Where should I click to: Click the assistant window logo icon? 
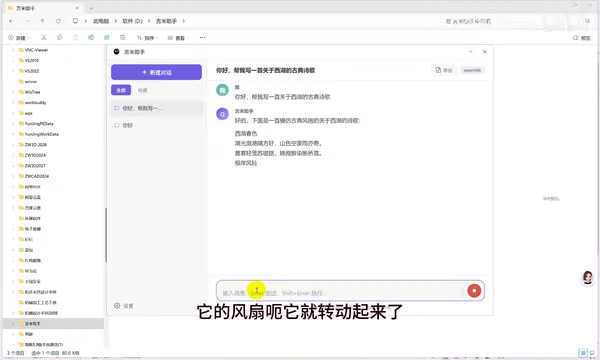(117, 52)
